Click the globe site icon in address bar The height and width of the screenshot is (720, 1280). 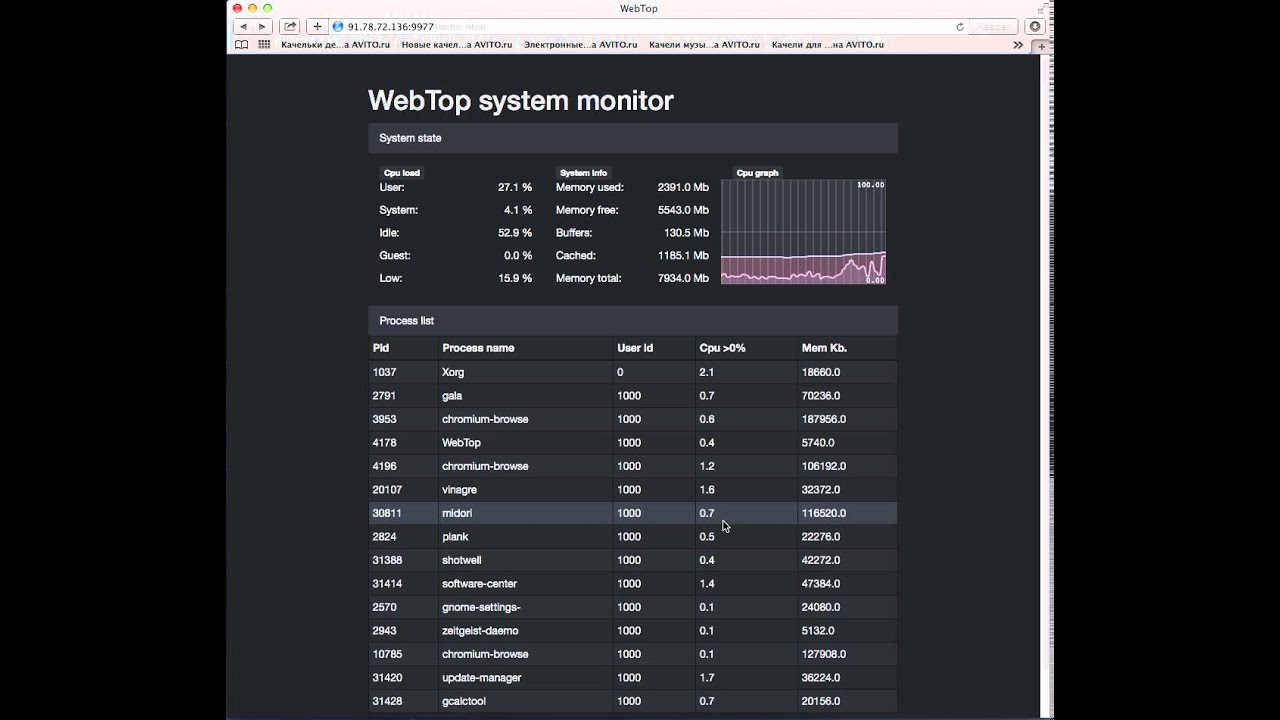pos(338,27)
